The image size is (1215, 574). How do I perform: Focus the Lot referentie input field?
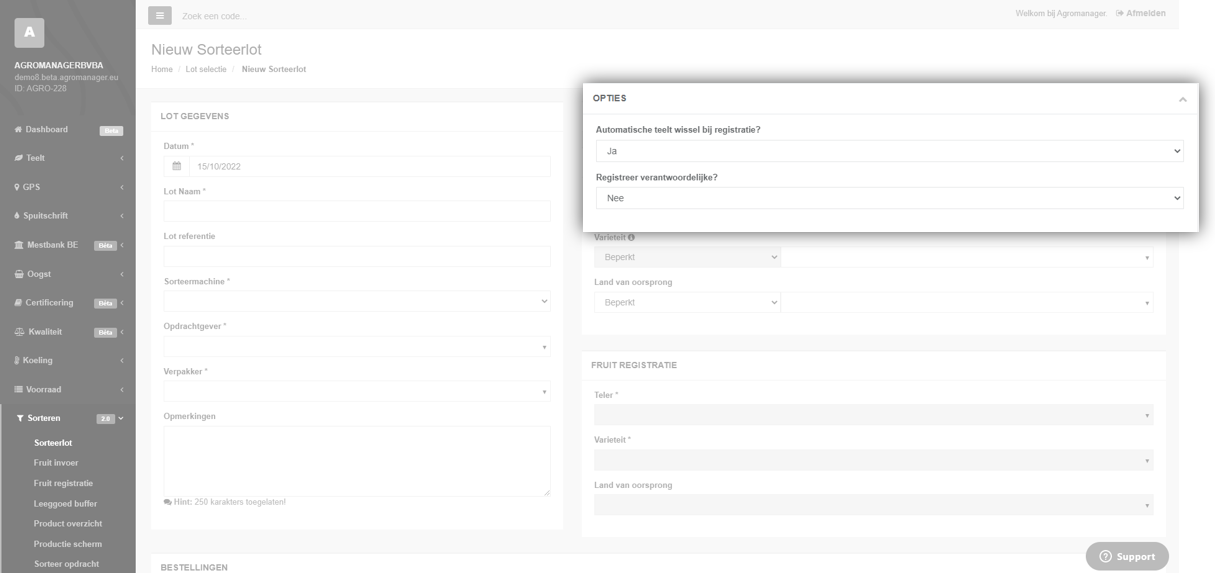(357, 256)
